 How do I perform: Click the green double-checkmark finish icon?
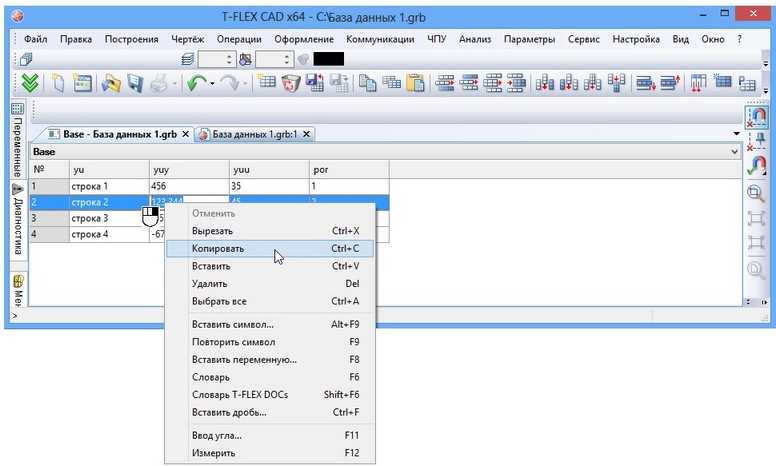point(30,84)
